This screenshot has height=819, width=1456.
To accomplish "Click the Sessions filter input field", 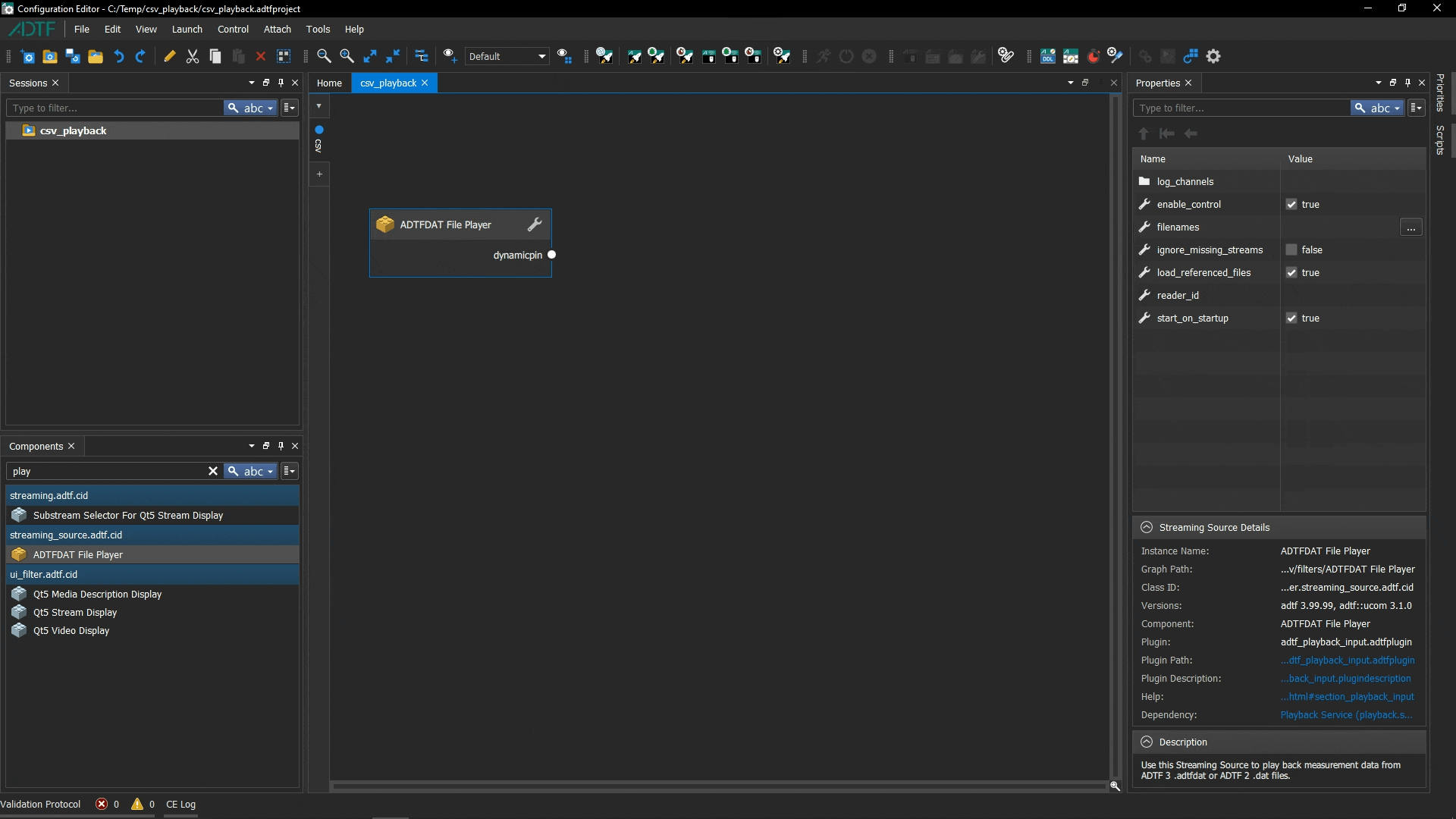I will 115,108.
